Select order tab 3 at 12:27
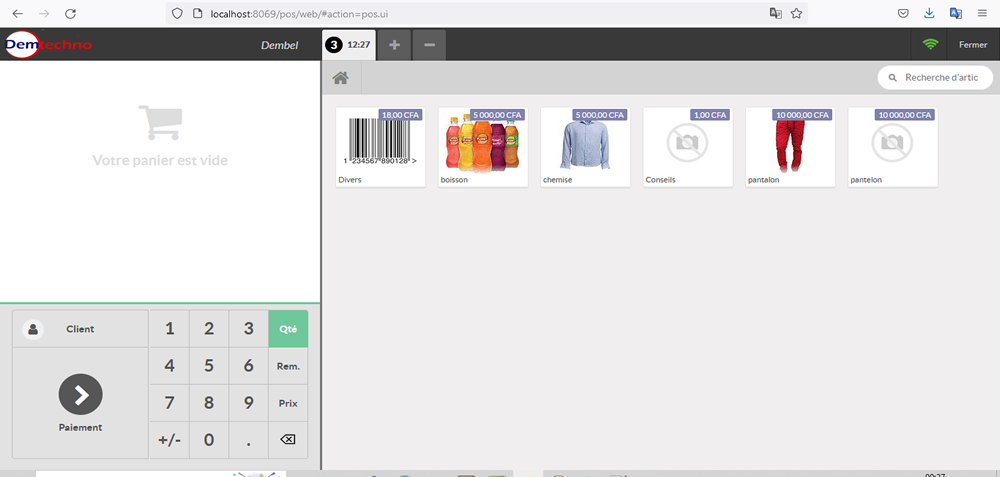 [348, 45]
